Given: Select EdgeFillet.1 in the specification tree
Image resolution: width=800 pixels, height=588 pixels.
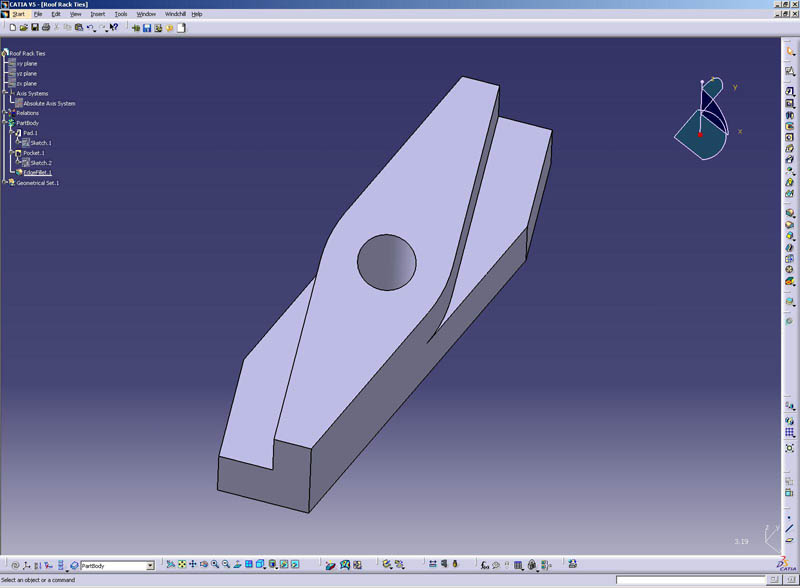Looking at the screenshot, I should 37,172.
